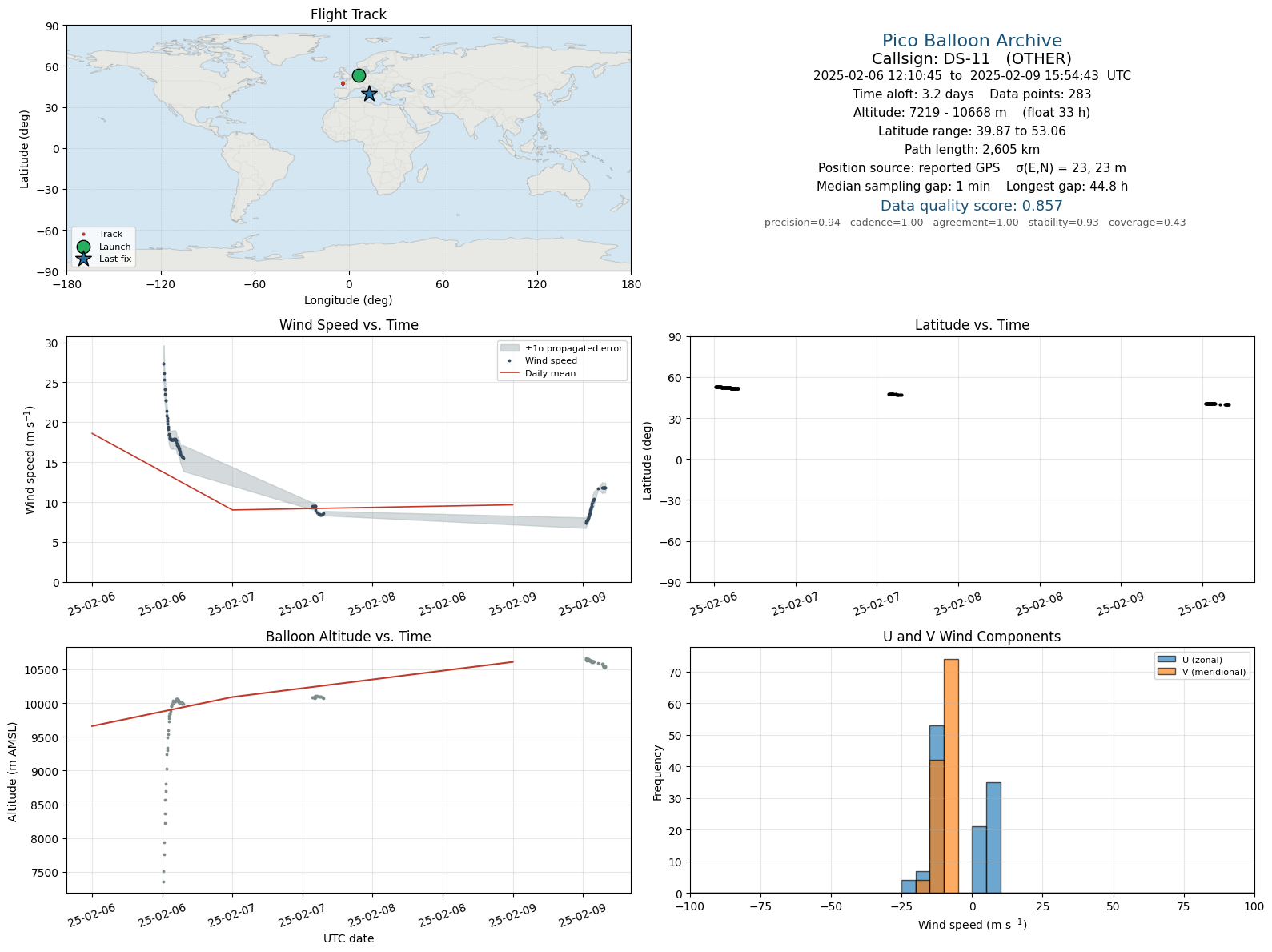Viewport: 1272px width, 952px height.
Task: Click the Latitude vs. Time chart title
Action: pyautogui.click(x=972, y=325)
